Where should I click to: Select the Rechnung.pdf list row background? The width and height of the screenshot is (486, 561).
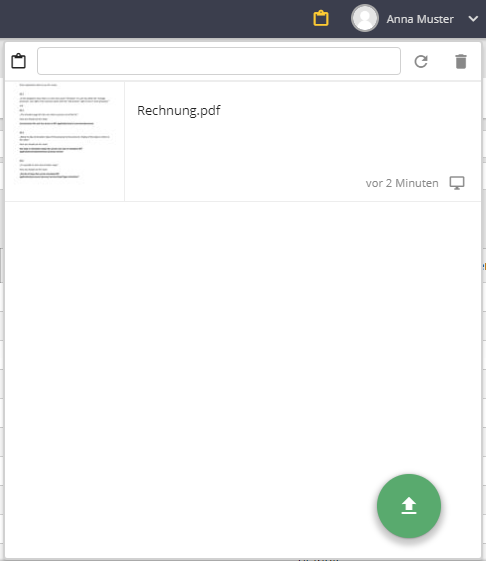click(302, 150)
